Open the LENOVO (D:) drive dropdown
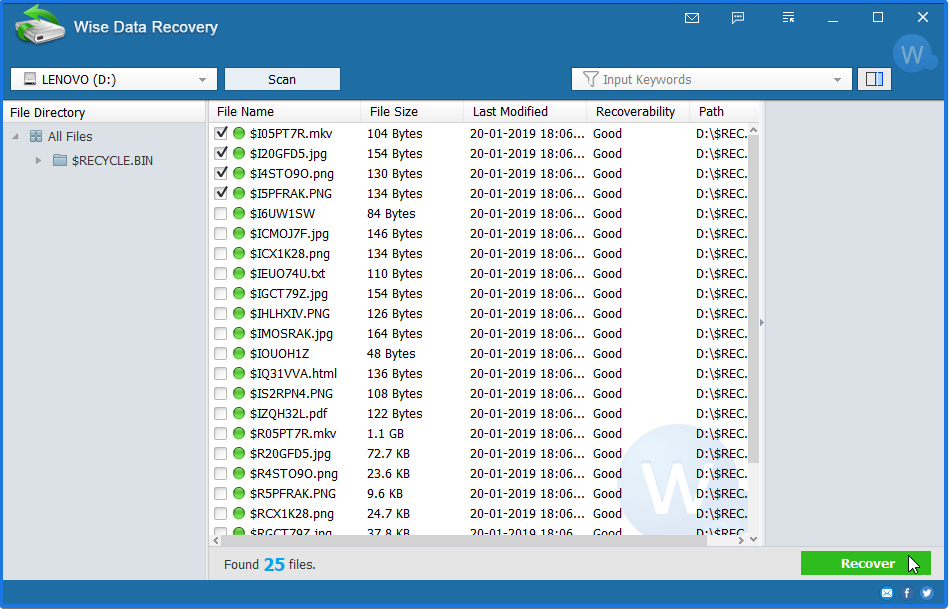This screenshot has height=609, width=949. [x=114, y=79]
